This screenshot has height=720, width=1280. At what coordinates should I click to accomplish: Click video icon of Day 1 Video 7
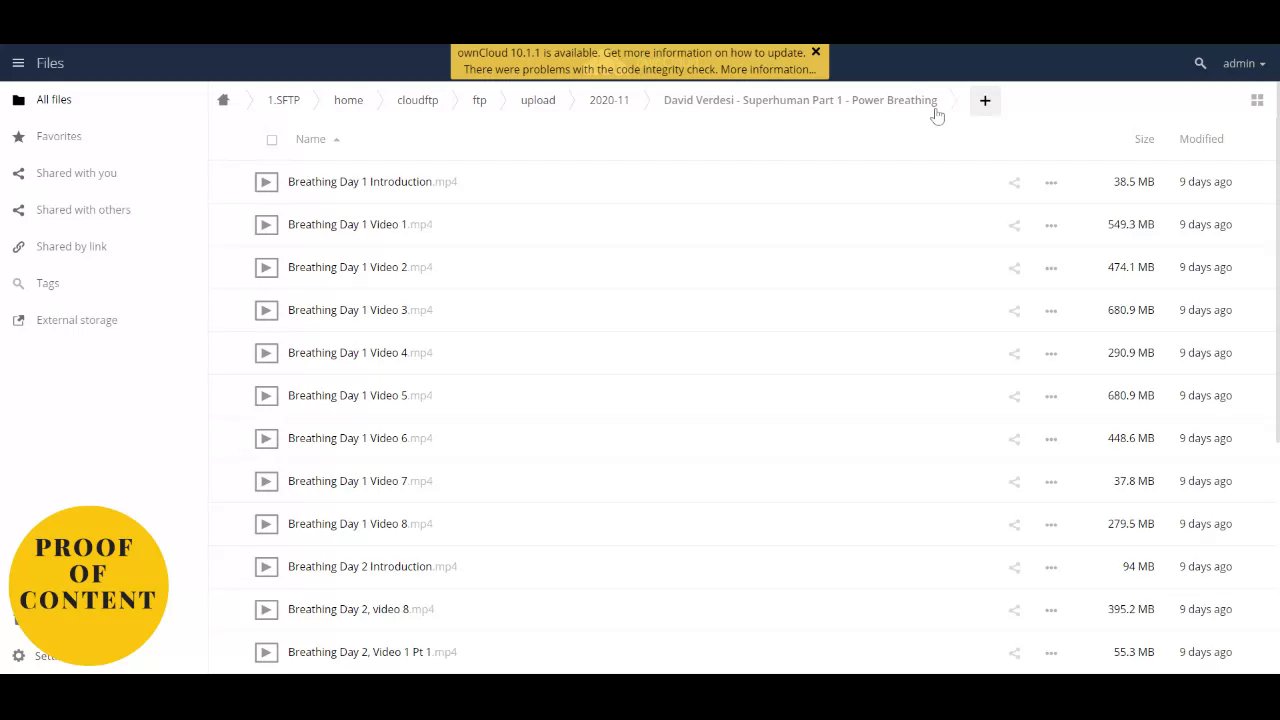coord(266,481)
